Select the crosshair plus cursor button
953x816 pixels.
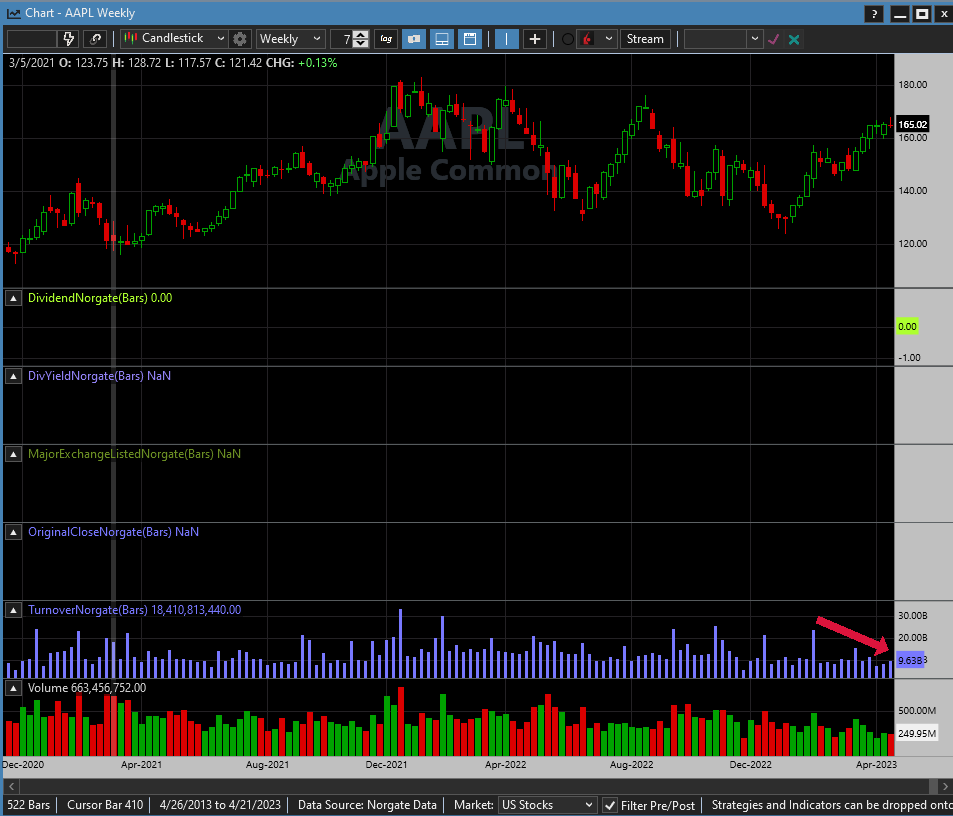coord(535,39)
